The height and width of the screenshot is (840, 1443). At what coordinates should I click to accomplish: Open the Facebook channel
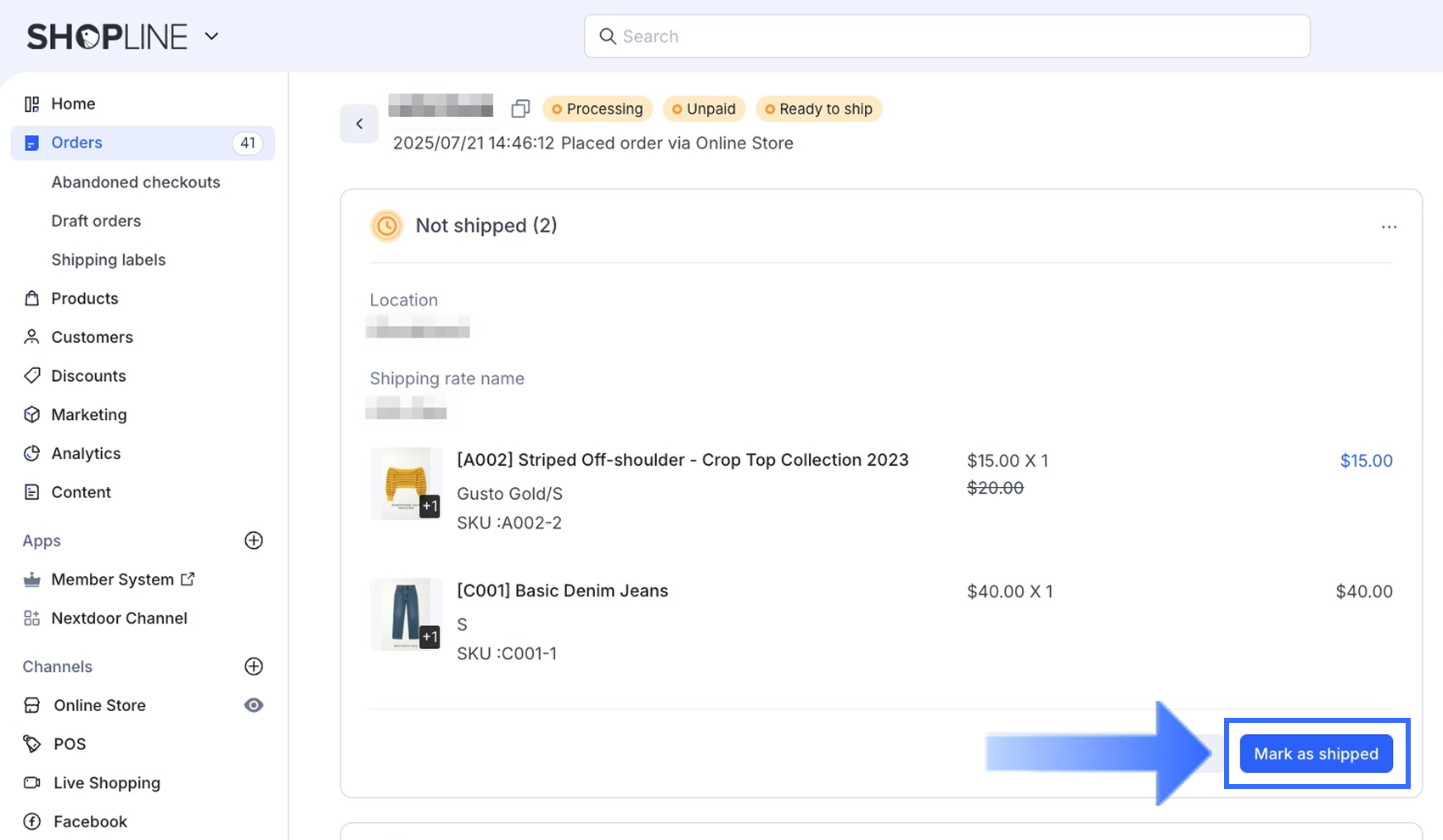(90, 821)
